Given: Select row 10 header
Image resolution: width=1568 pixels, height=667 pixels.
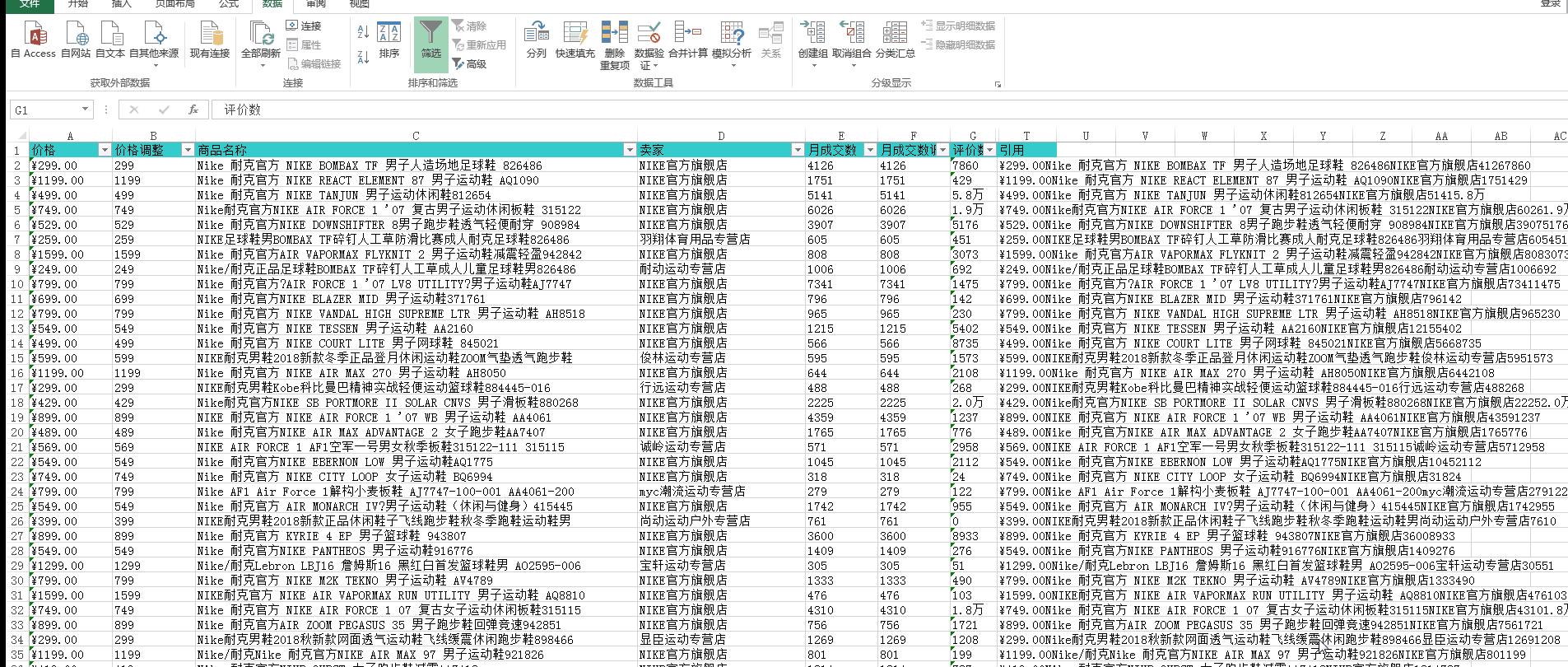Looking at the screenshot, I should [x=17, y=284].
